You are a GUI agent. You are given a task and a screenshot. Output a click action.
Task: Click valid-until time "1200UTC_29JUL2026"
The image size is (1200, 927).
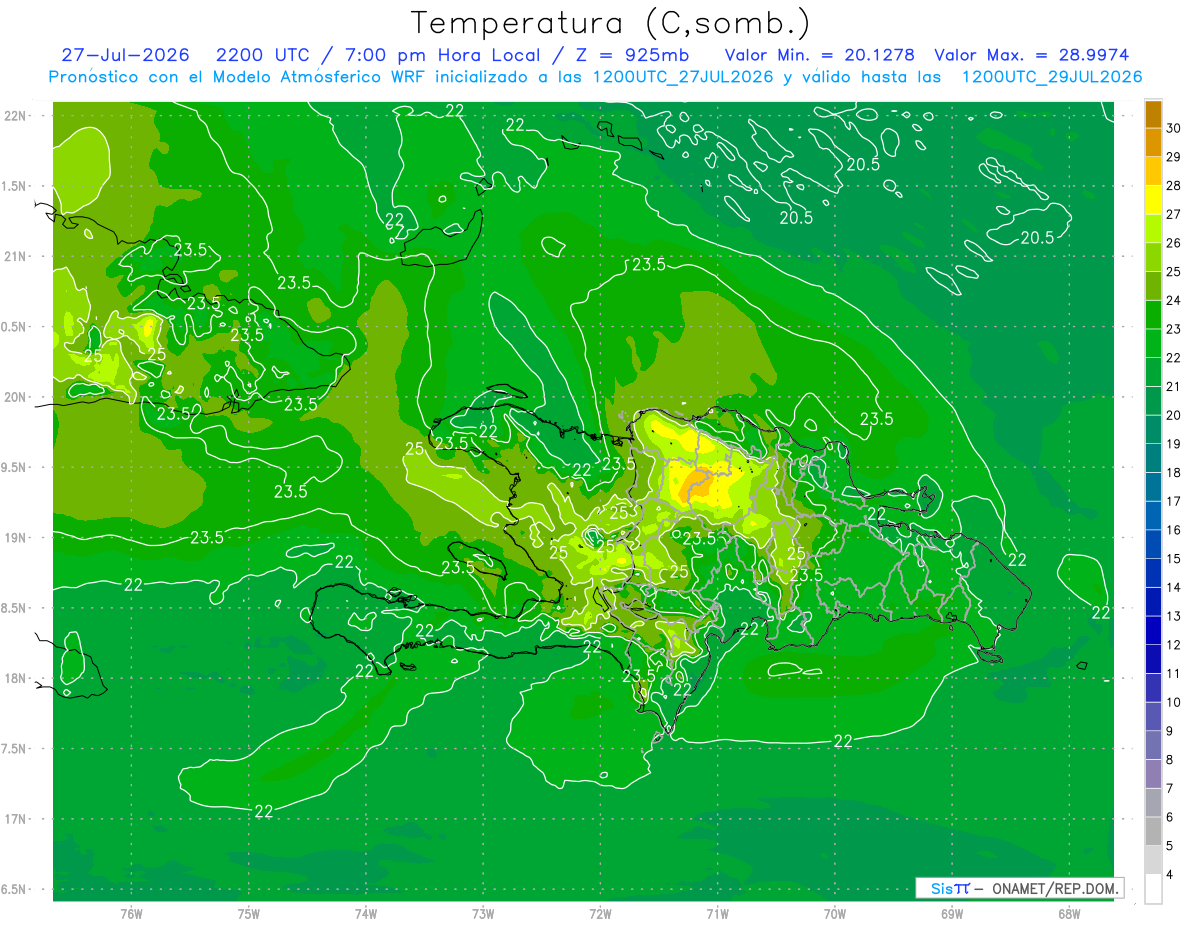click(1052, 77)
